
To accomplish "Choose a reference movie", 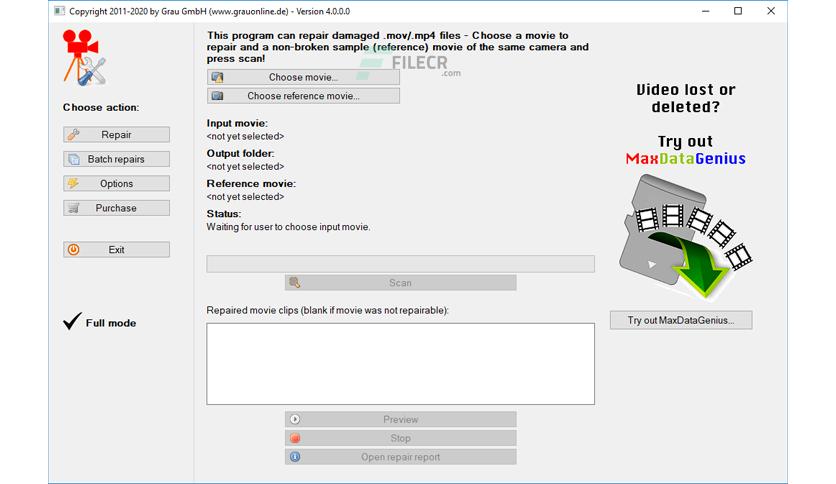I will point(303,96).
